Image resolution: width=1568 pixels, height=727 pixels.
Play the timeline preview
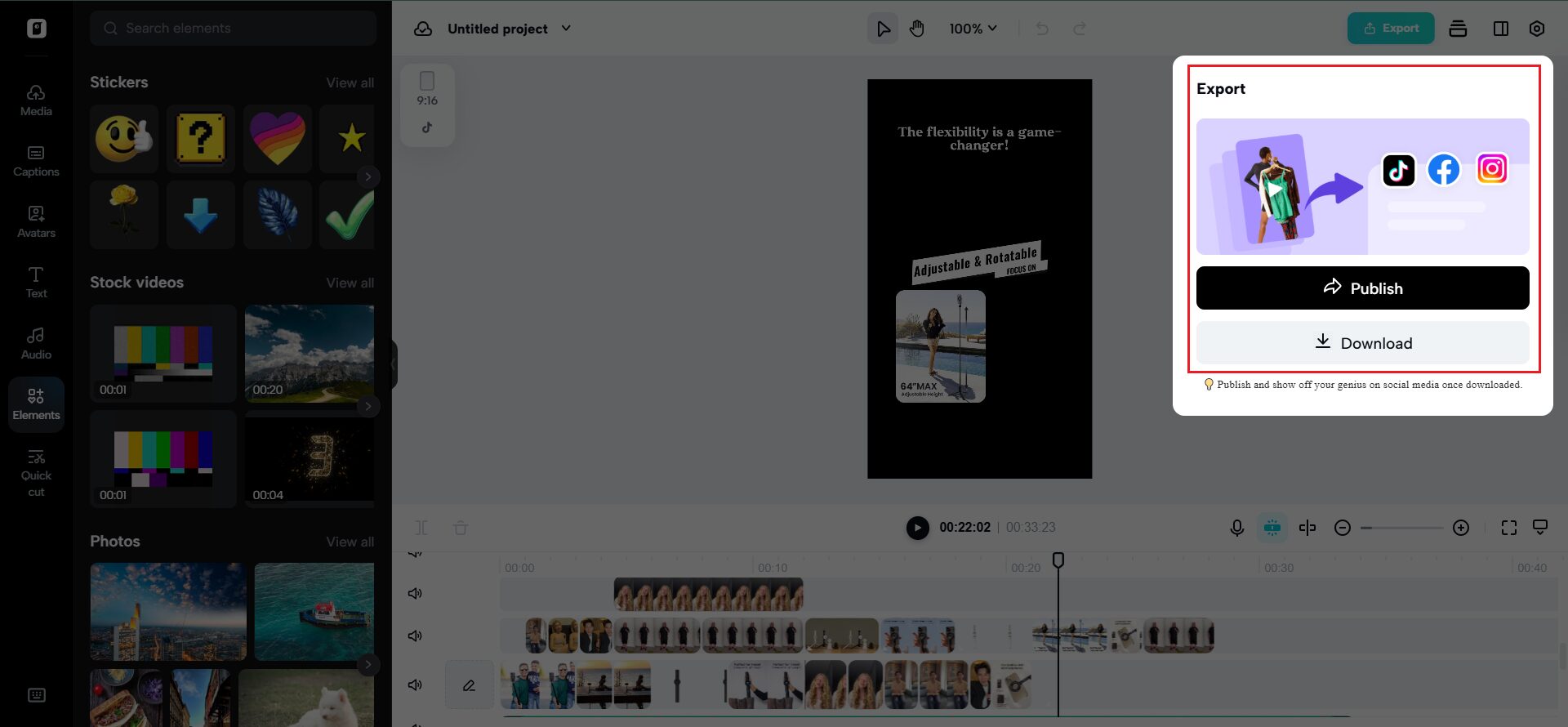point(917,528)
